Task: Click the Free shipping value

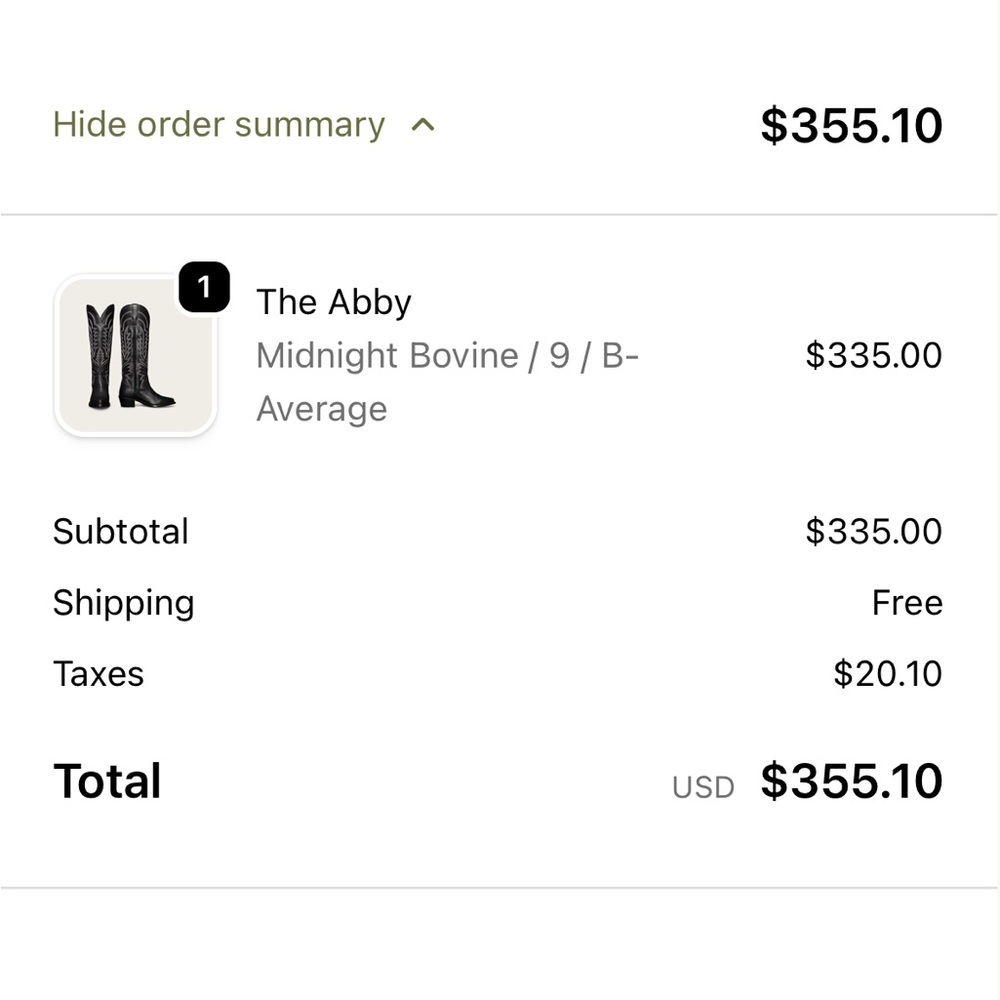Action: click(x=907, y=603)
